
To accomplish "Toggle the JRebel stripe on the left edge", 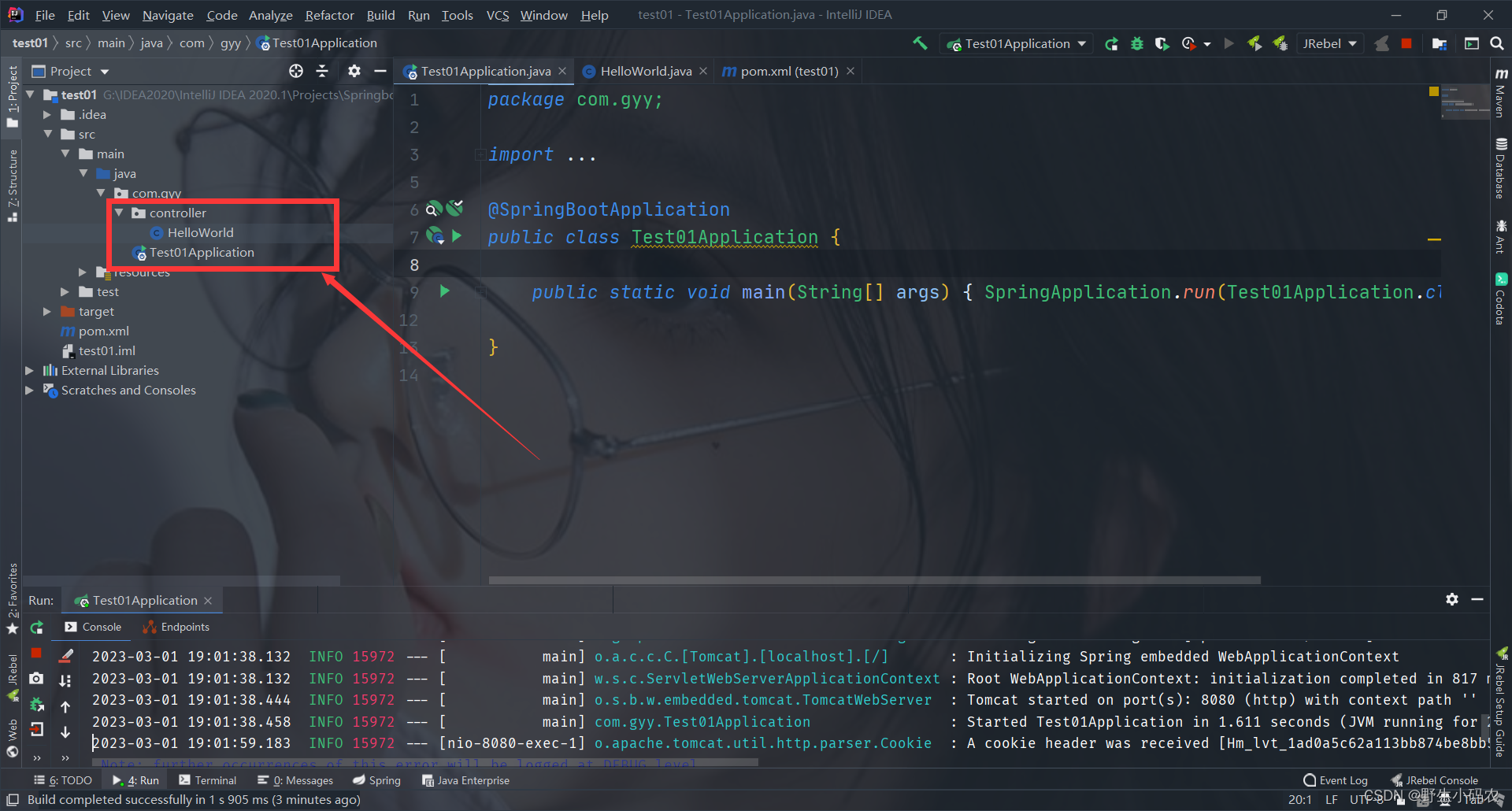I will tap(13, 676).
